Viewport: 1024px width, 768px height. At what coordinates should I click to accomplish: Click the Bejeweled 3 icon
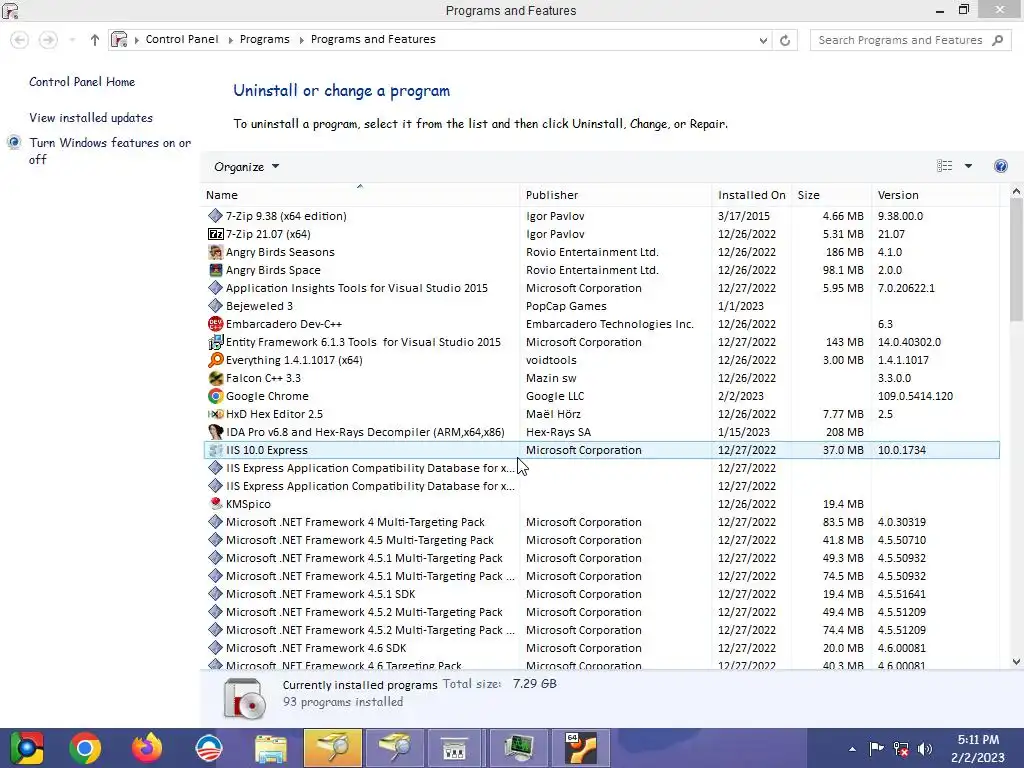point(216,306)
